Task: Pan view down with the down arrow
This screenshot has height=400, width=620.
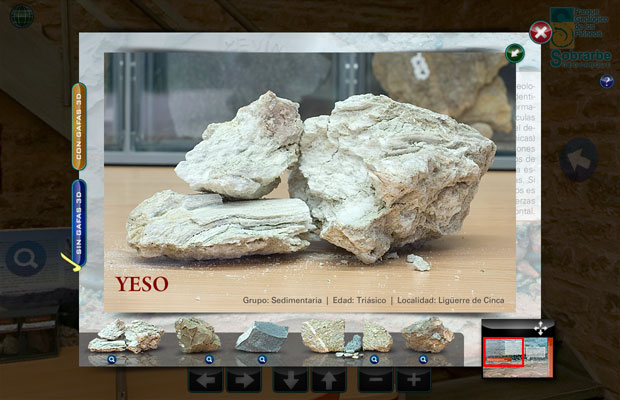Action: (x=290, y=380)
